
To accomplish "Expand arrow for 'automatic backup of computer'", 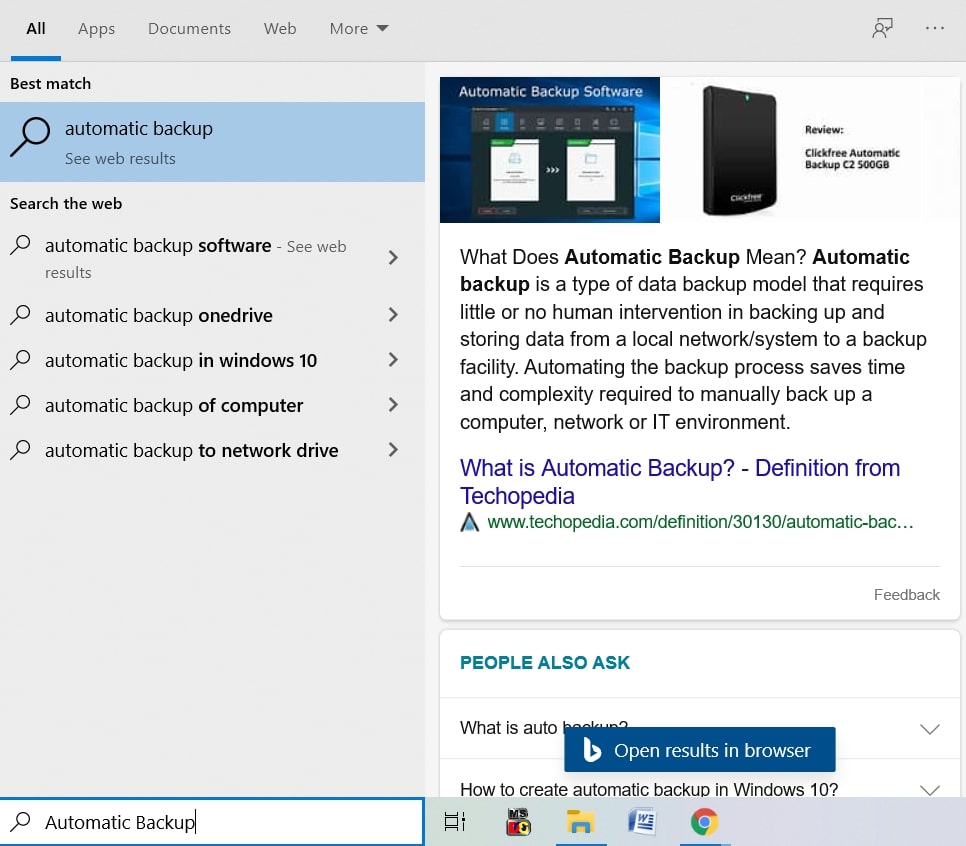I will click(393, 405).
